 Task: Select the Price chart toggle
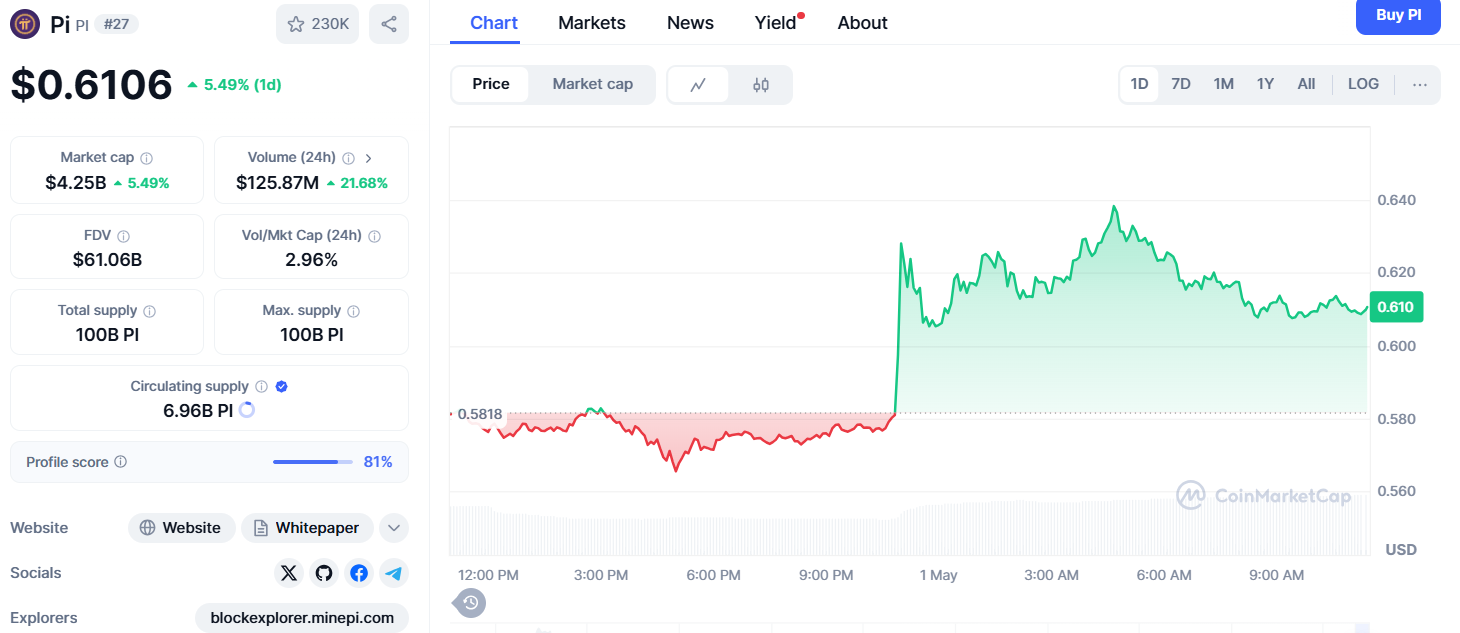click(x=491, y=84)
